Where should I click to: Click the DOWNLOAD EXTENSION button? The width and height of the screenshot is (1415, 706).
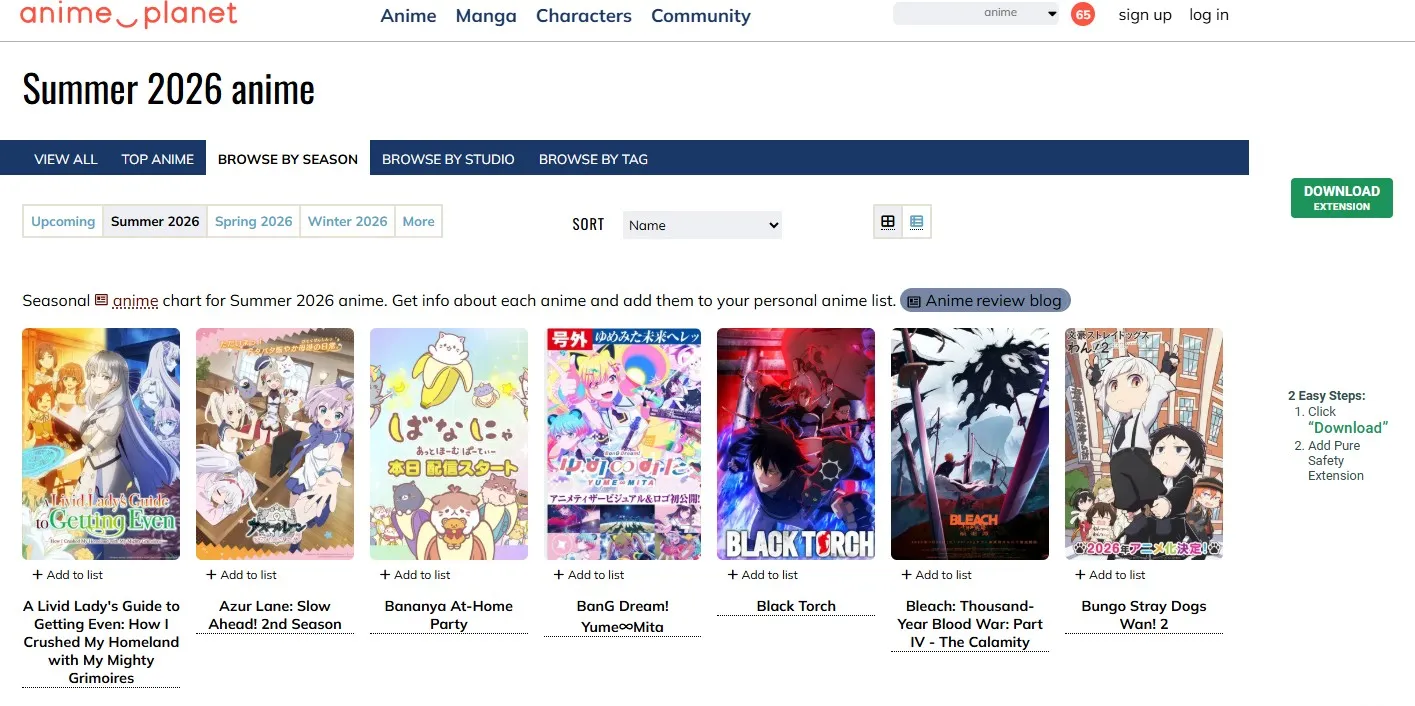pyautogui.click(x=1341, y=197)
